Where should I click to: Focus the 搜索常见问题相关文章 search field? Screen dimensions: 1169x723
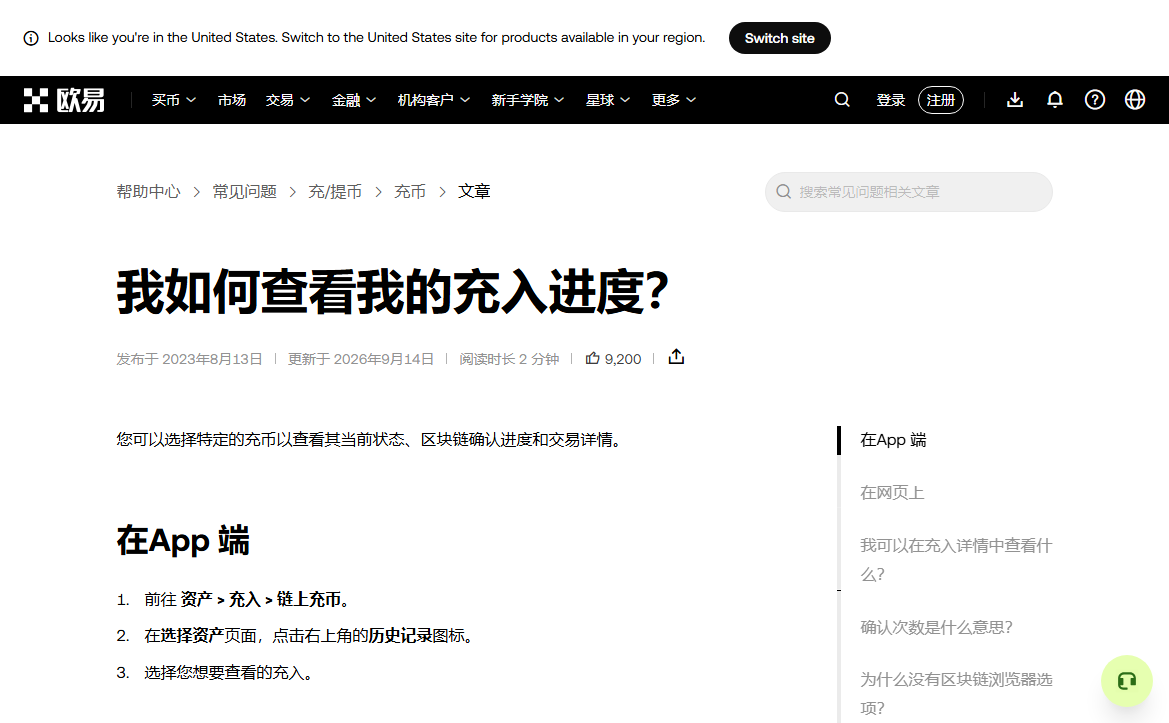point(909,192)
